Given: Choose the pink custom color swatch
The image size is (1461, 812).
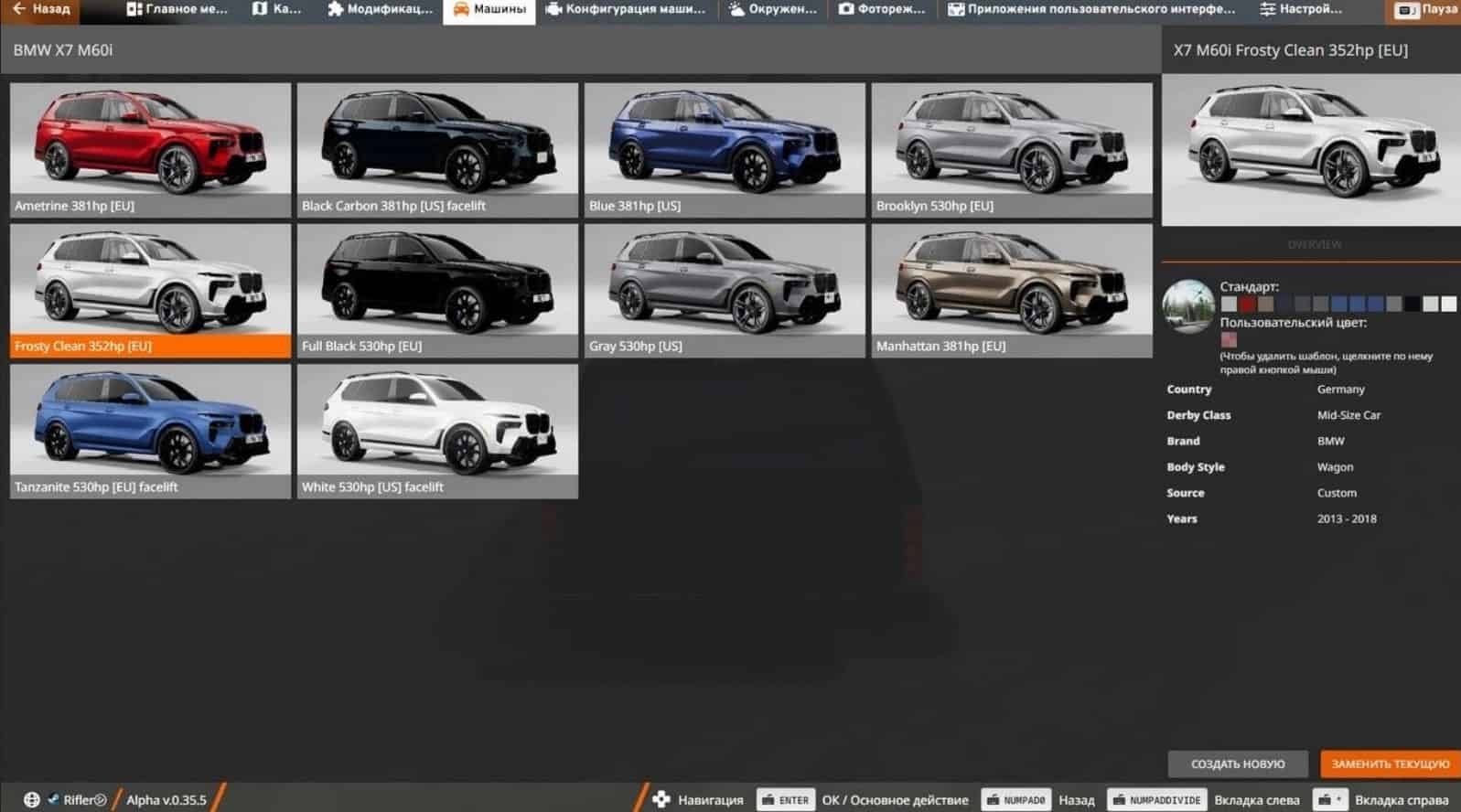Looking at the screenshot, I should pos(1229,339).
